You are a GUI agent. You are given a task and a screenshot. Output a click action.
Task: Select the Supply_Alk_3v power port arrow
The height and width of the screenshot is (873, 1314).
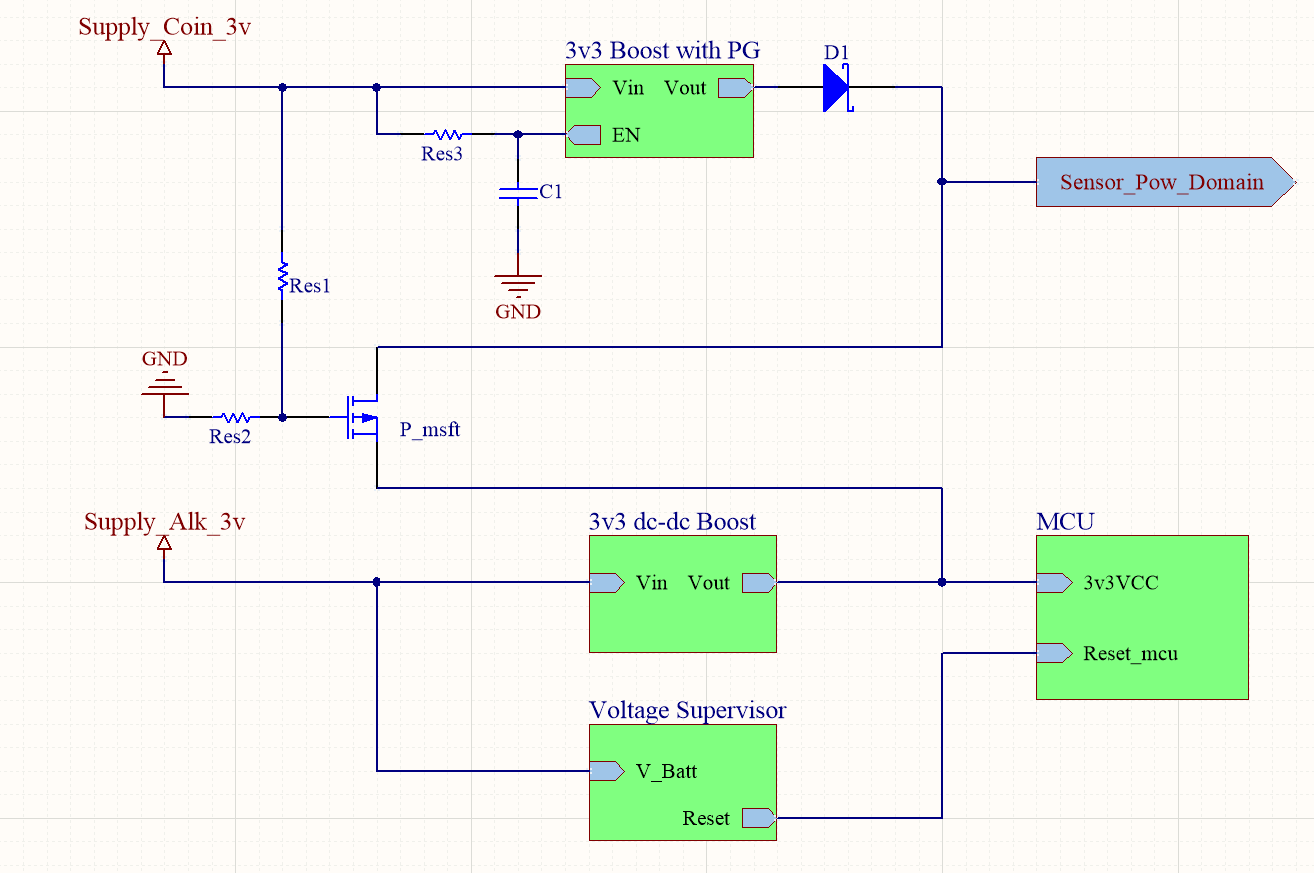[163, 545]
